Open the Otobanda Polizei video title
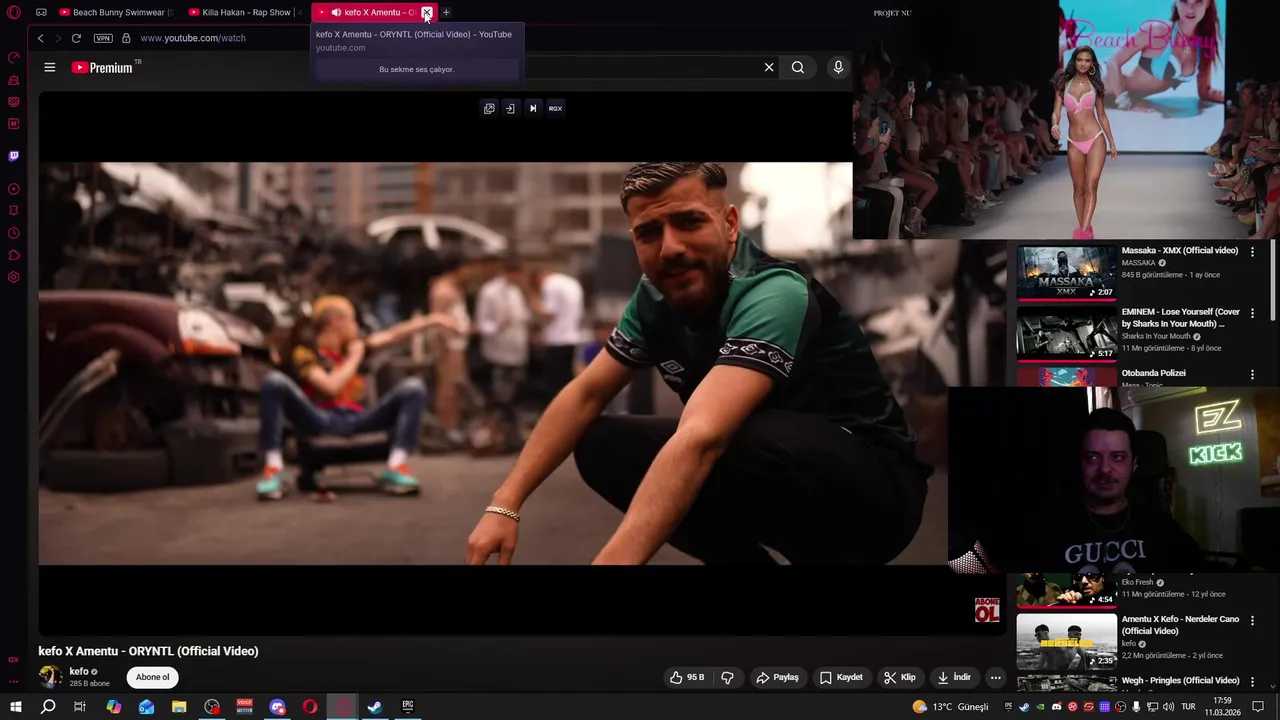This screenshot has height=720, width=1280. (1154, 373)
